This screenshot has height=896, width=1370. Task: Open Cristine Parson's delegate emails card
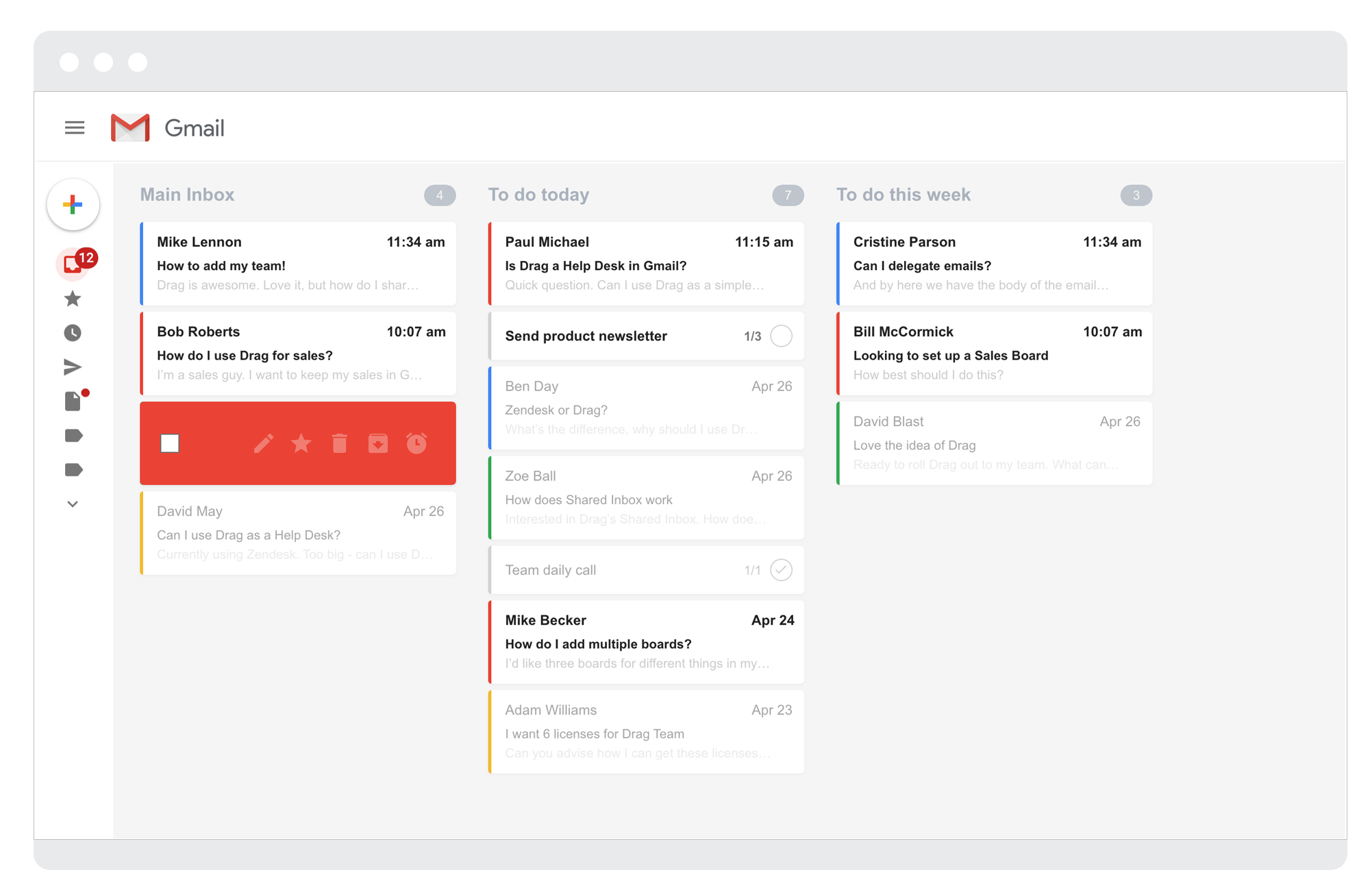pyautogui.click(x=994, y=264)
